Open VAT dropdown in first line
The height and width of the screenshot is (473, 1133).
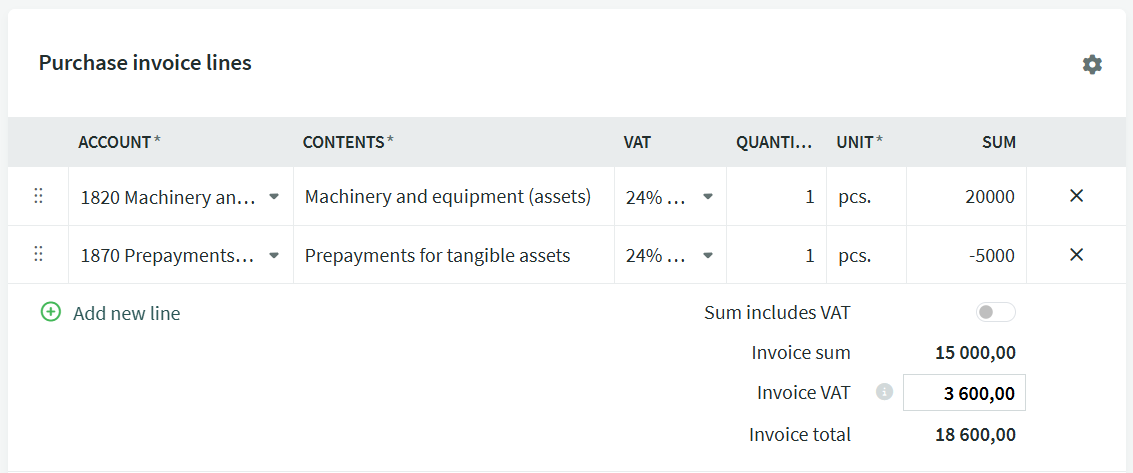[708, 197]
